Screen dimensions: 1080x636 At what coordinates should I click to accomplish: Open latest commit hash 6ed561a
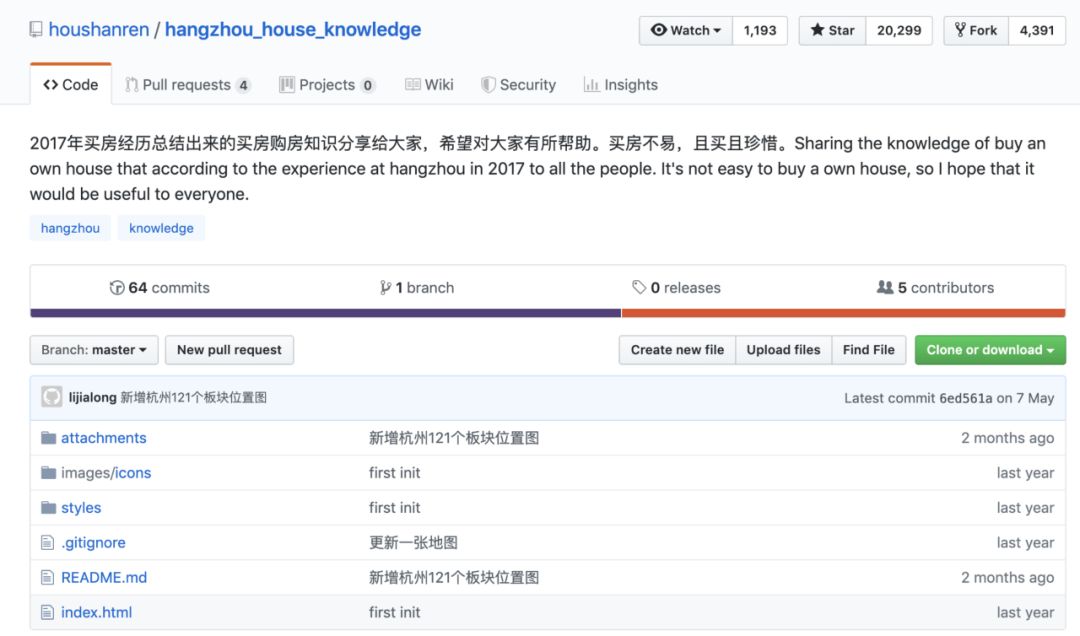(965, 398)
